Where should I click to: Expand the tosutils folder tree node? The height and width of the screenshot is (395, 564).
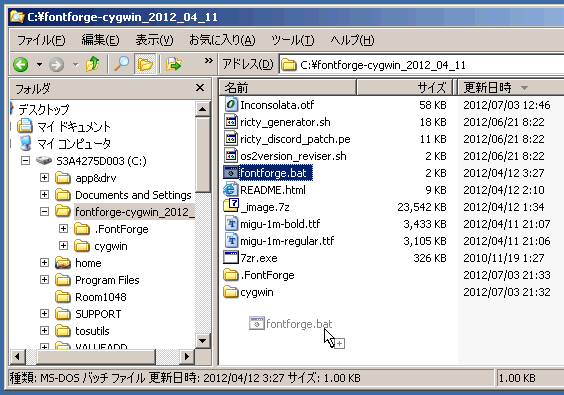[x=44, y=331]
